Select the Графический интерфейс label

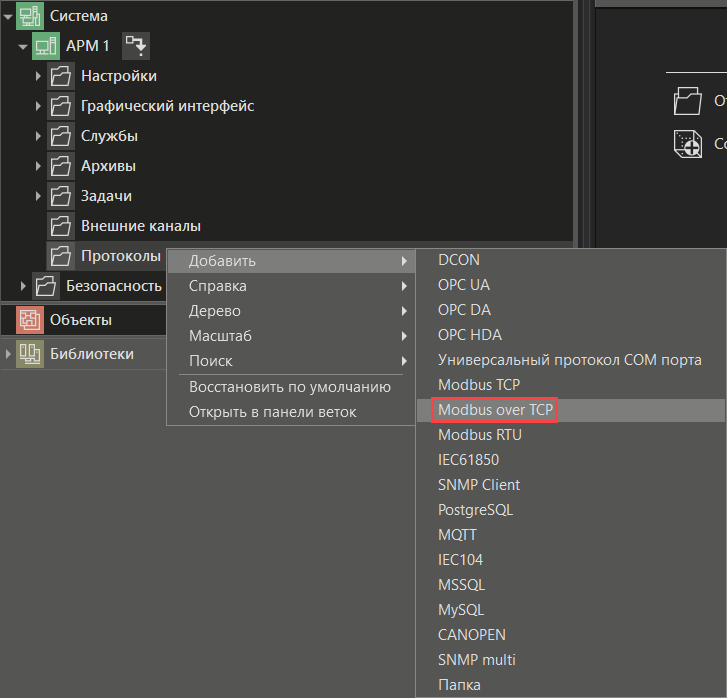[168, 106]
